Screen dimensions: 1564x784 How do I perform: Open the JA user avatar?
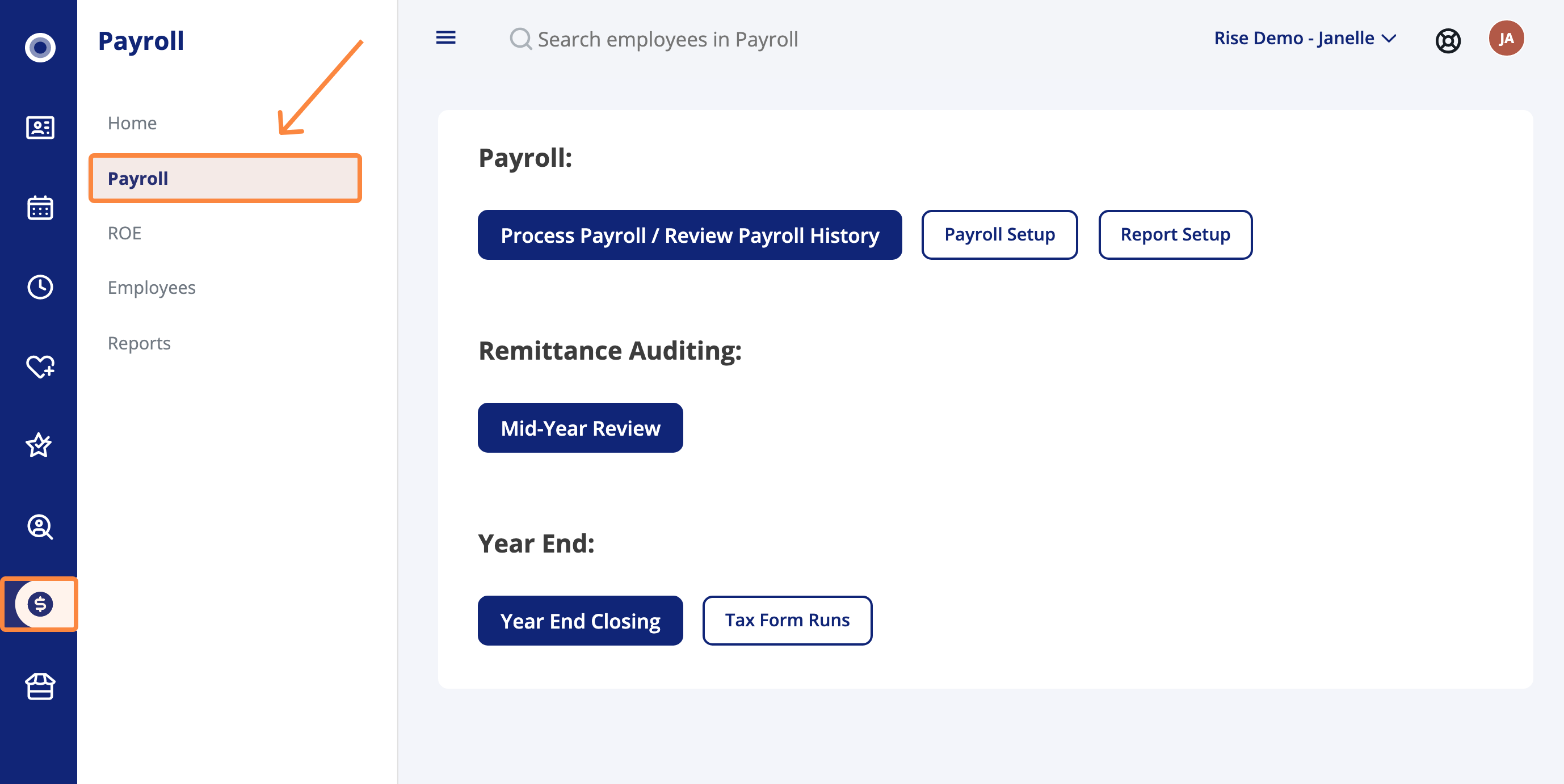click(x=1506, y=38)
